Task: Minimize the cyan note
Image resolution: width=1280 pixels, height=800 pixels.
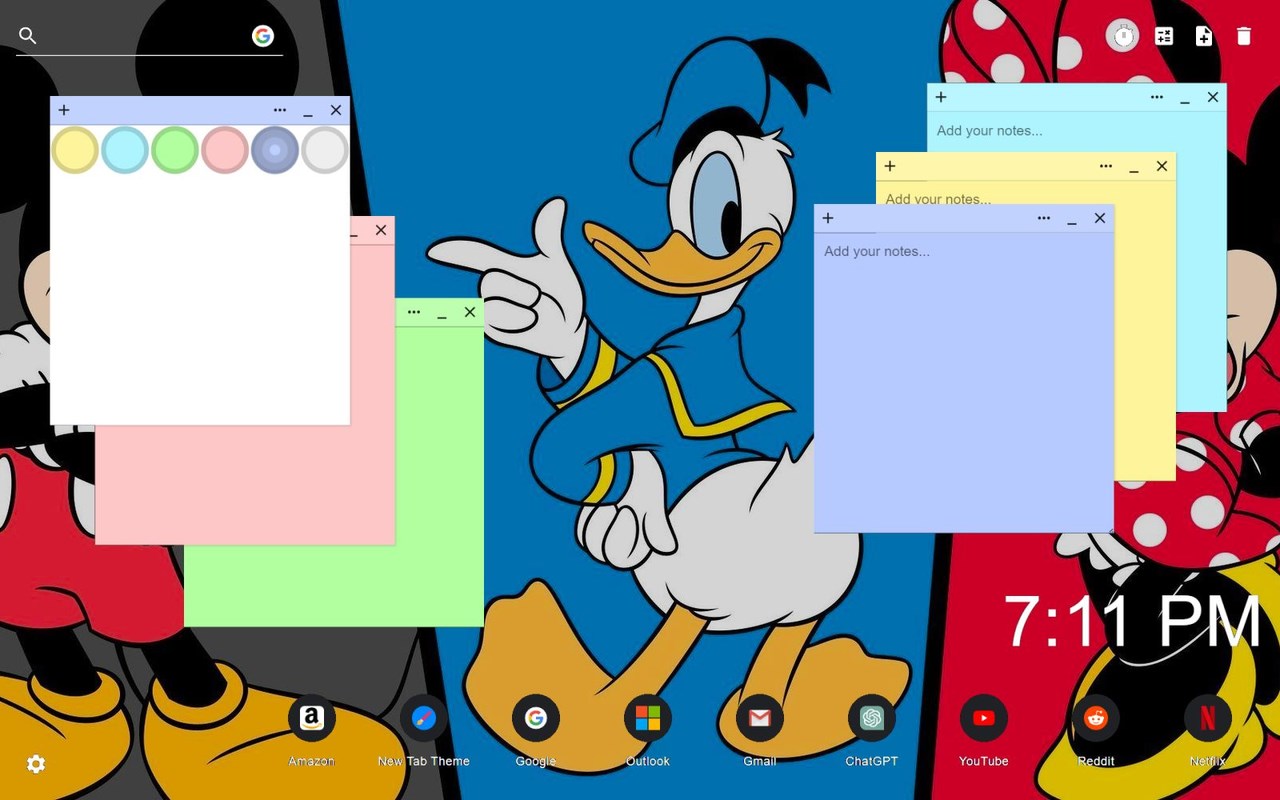Action: click(1185, 99)
